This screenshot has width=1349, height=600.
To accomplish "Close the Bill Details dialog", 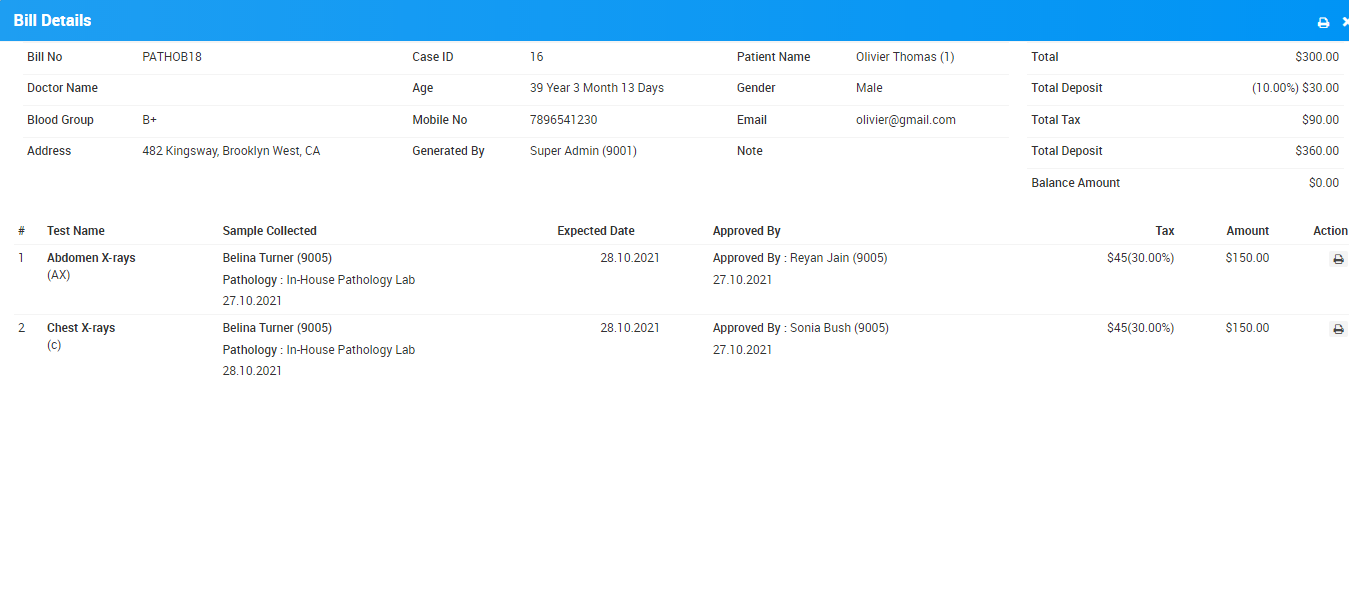I will (x=1344, y=22).
